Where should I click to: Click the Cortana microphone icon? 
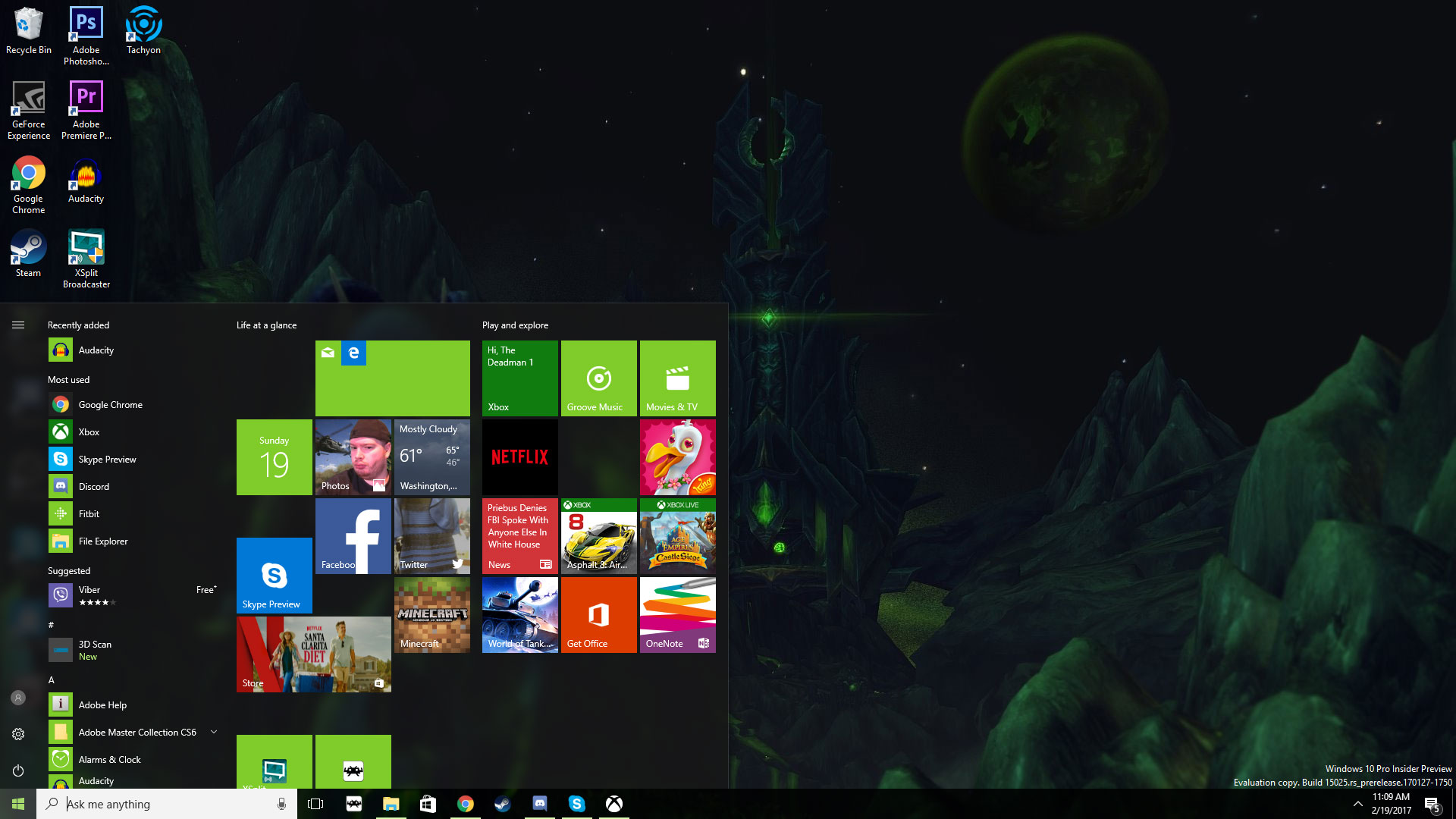[x=281, y=804]
